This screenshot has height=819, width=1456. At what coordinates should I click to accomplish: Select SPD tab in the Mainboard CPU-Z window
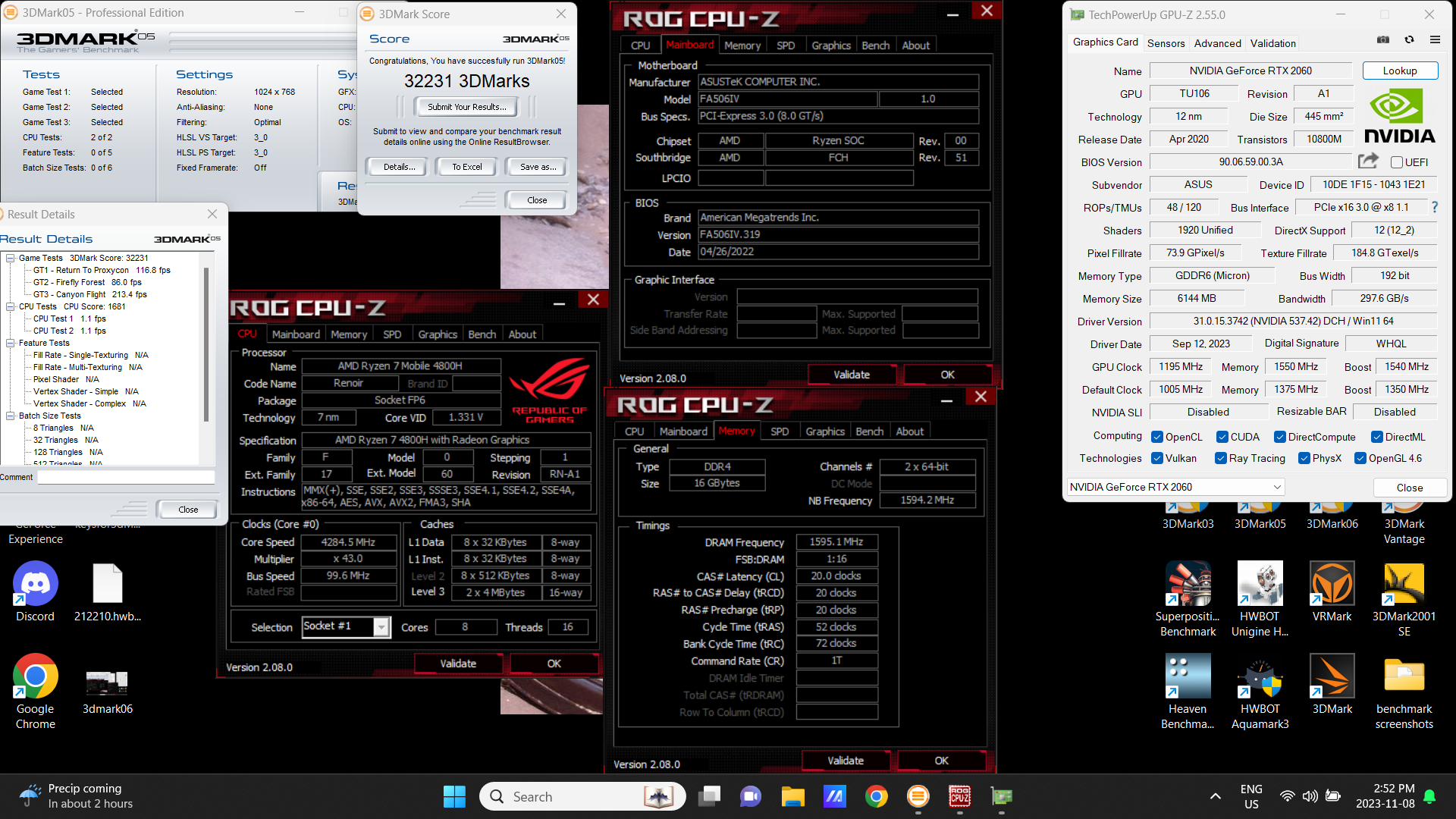coord(785,45)
